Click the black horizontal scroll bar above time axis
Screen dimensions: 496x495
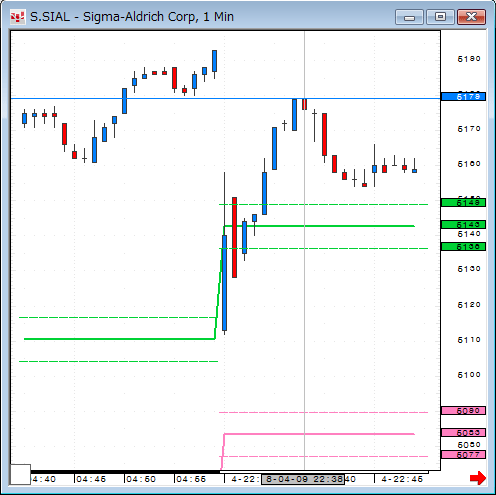[x=125, y=472]
